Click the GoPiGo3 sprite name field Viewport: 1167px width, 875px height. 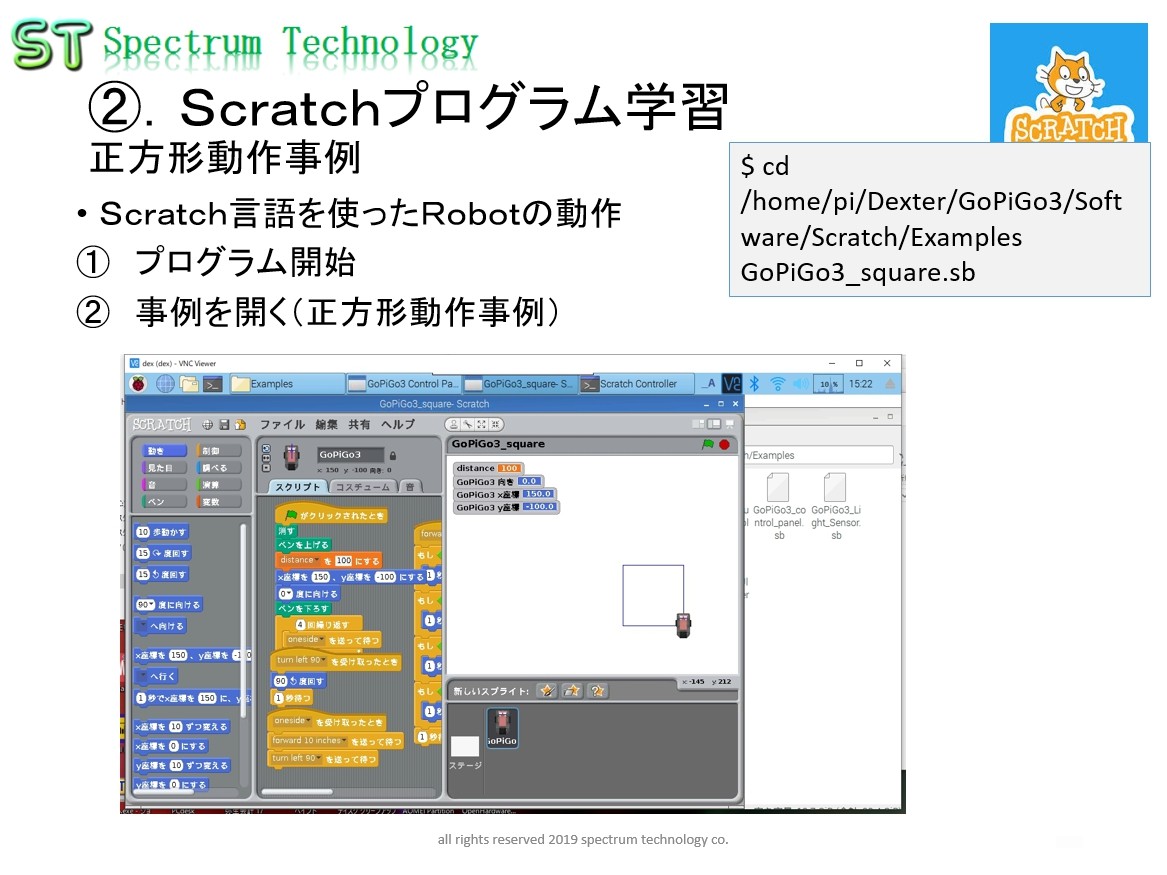click(x=350, y=455)
